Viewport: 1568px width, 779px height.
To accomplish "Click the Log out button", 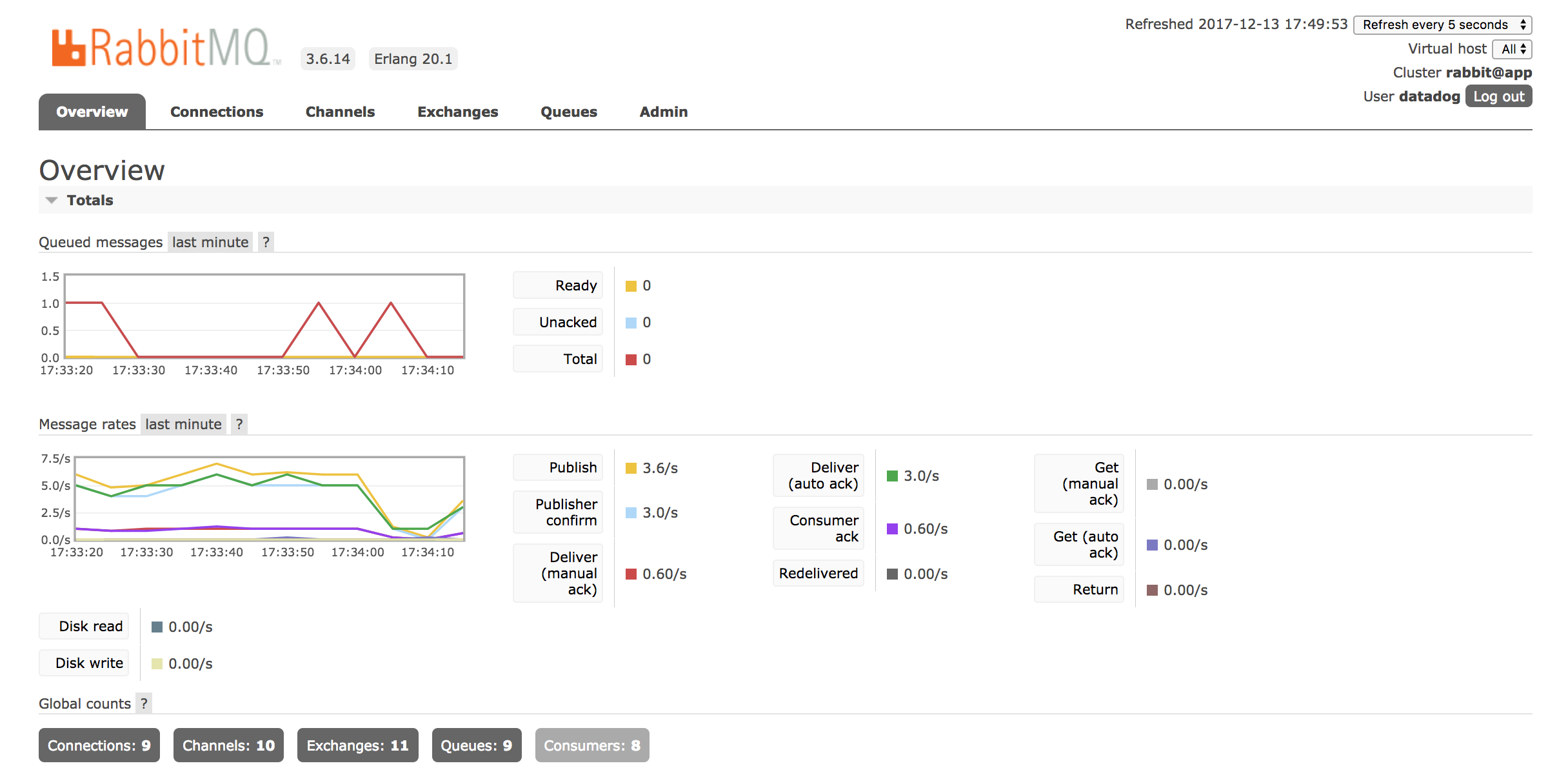I will [1498, 96].
